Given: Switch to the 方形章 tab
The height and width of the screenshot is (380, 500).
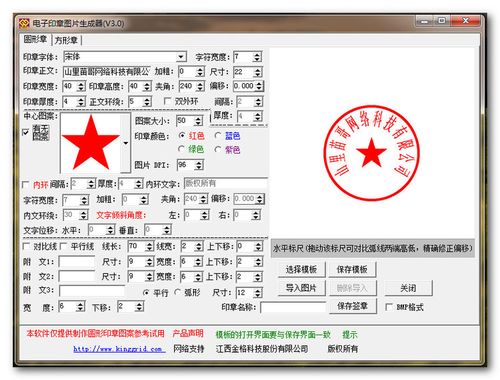Looking at the screenshot, I should (66, 40).
